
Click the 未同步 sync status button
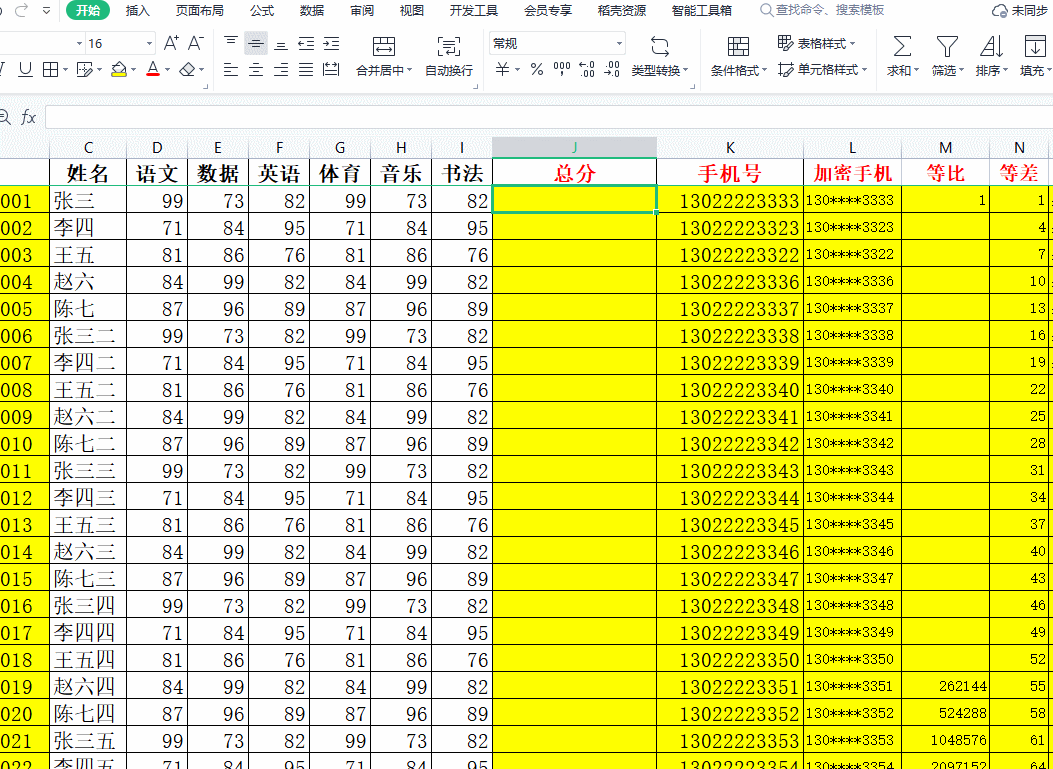tap(1020, 11)
